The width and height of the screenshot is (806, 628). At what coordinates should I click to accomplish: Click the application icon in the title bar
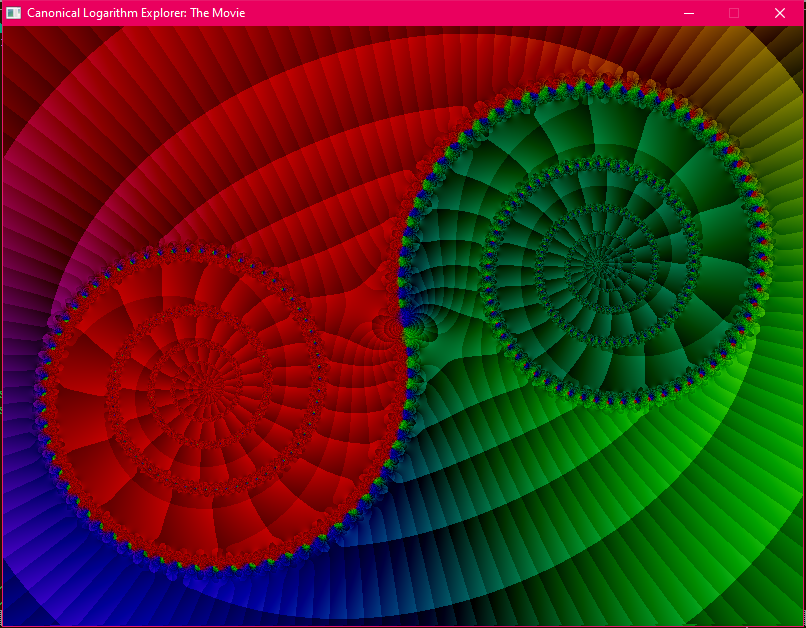[x=13, y=13]
